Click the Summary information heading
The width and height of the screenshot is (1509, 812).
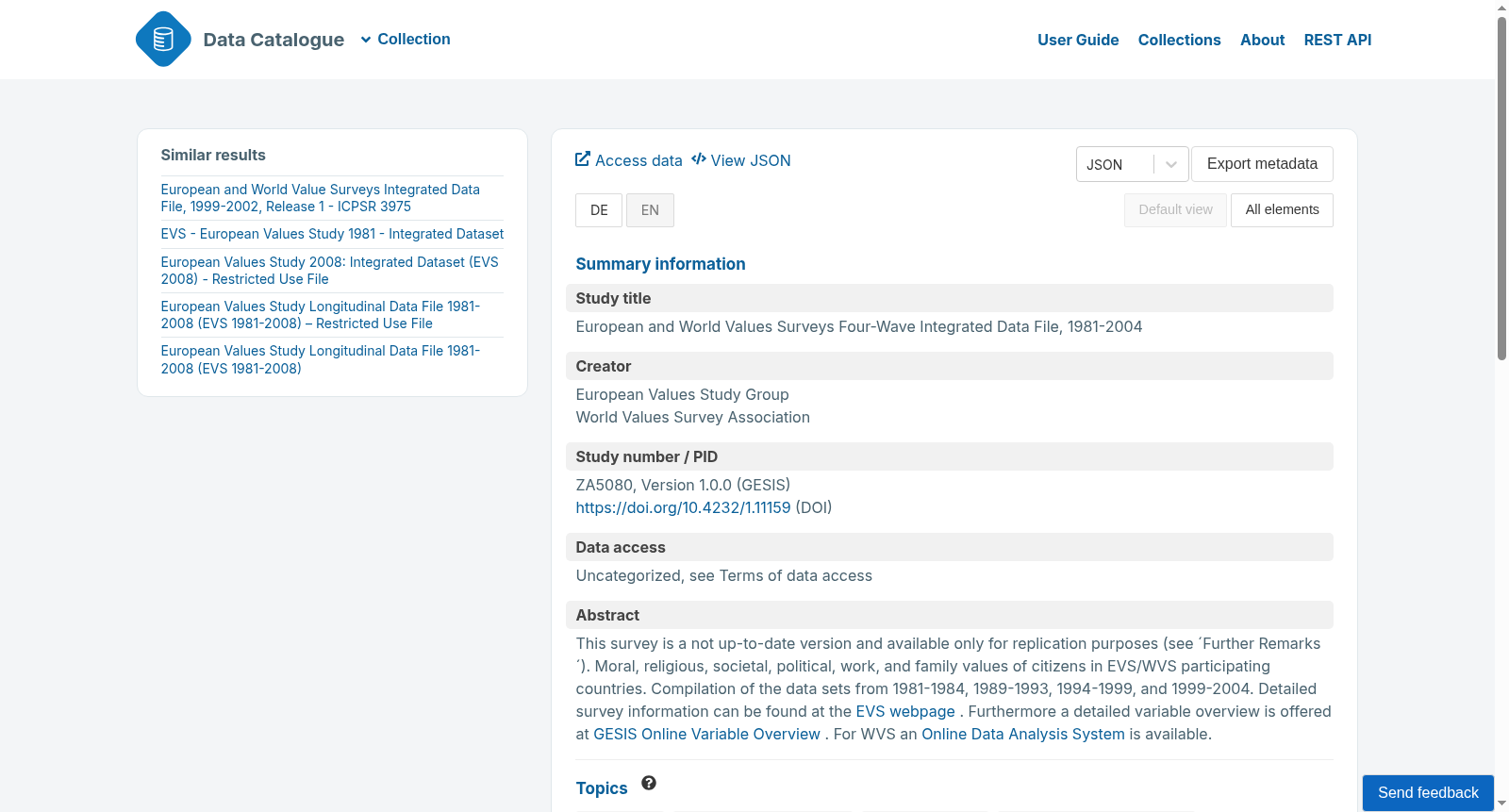660,264
